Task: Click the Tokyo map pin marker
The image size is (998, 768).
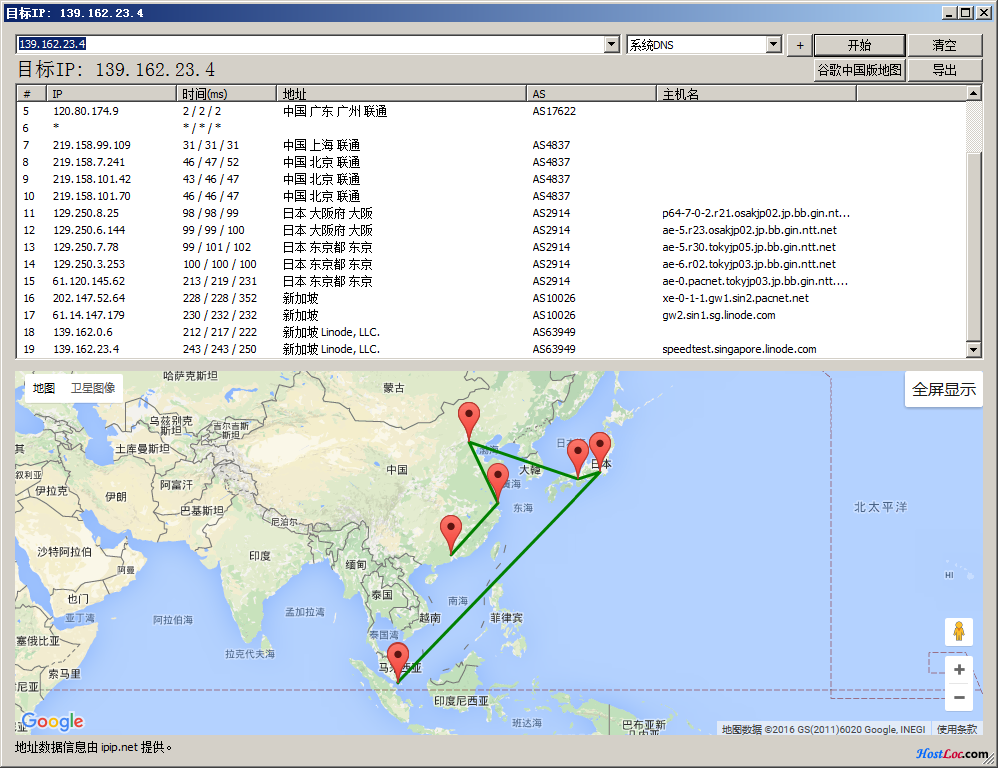Action: (600, 451)
